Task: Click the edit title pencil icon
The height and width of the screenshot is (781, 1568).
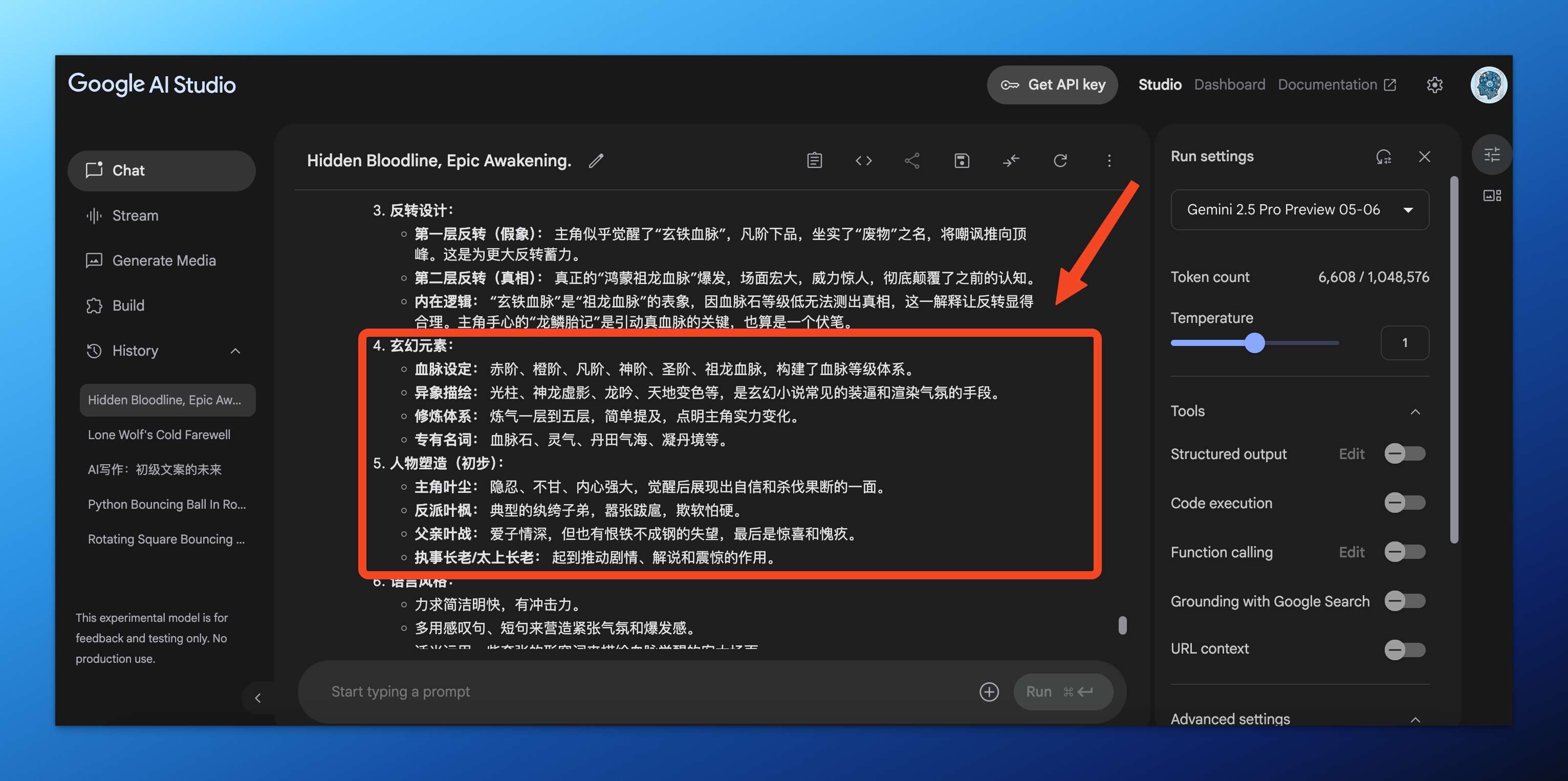Action: coord(596,161)
